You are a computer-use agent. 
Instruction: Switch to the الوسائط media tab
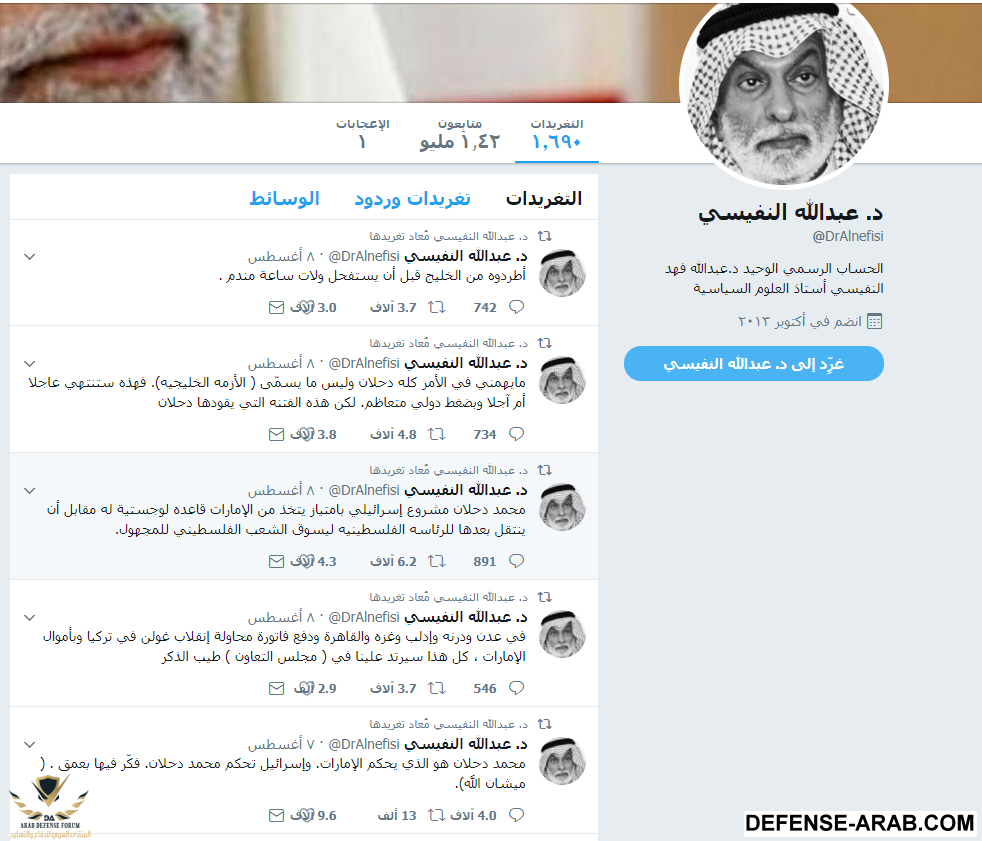(x=284, y=199)
